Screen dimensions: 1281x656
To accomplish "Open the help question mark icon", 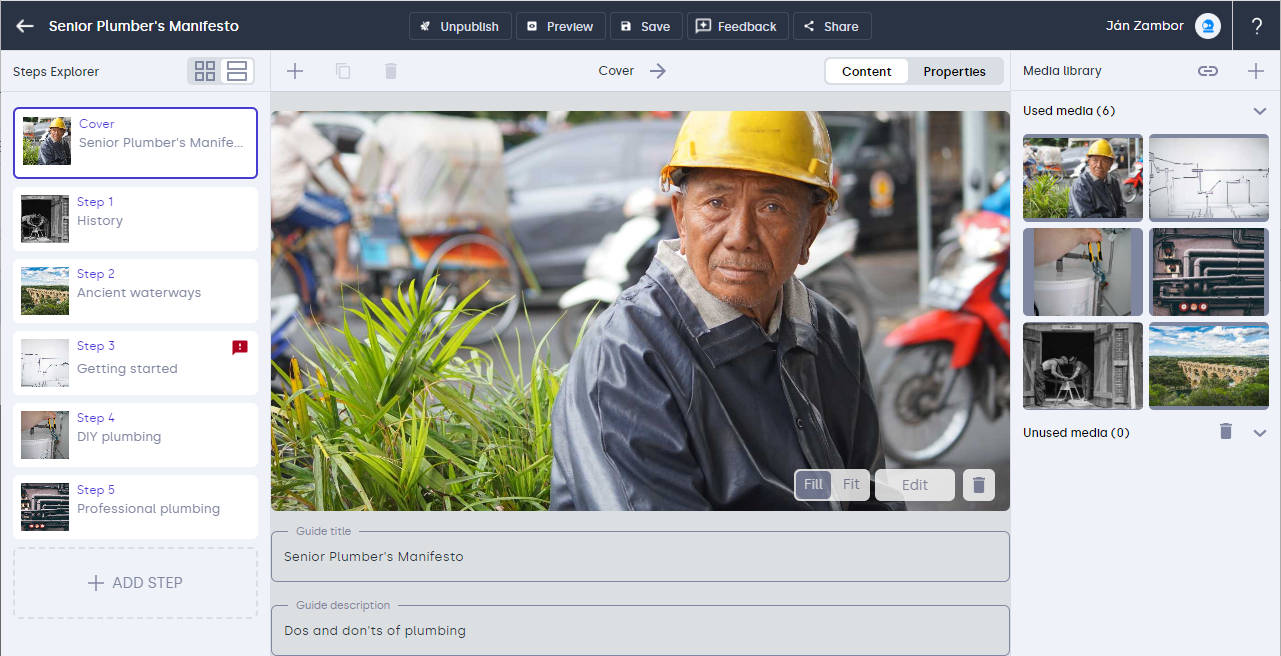I will 1256,26.
